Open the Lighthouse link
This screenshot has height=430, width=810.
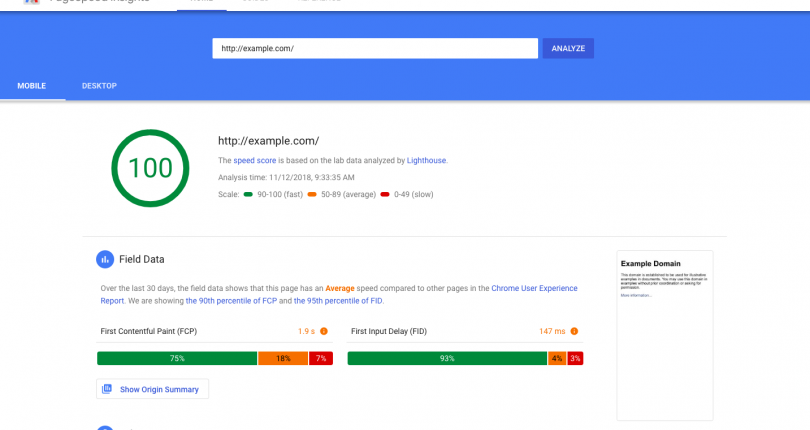click(x=426, y=161)
